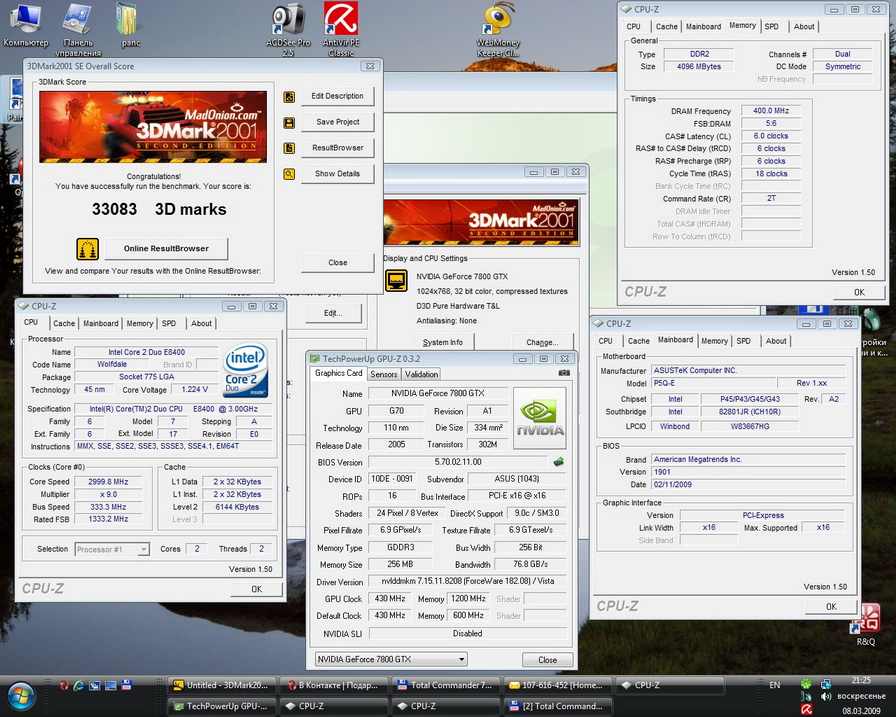Screen dimensions: 896x717
Task: Switch to [2] Total Commander taskbar item
Action: (x=558, y=706)
